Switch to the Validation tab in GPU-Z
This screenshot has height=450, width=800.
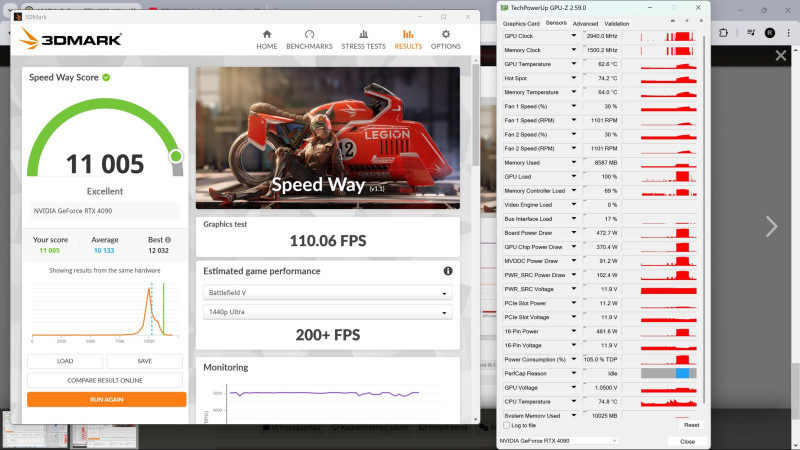(x=616, y=23)
